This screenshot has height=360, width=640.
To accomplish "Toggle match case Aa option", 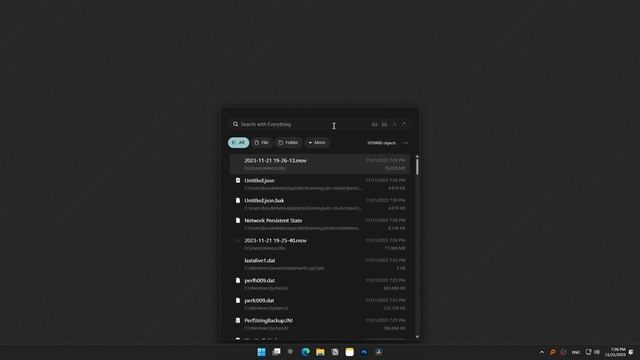I will pyautogui.click(x=374, y=124).
